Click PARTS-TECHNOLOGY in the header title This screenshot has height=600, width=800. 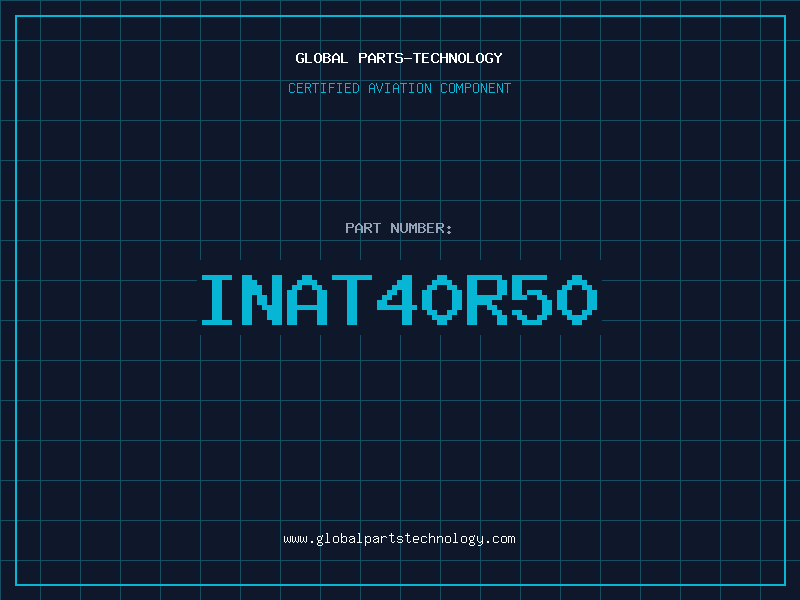[430, 58]
